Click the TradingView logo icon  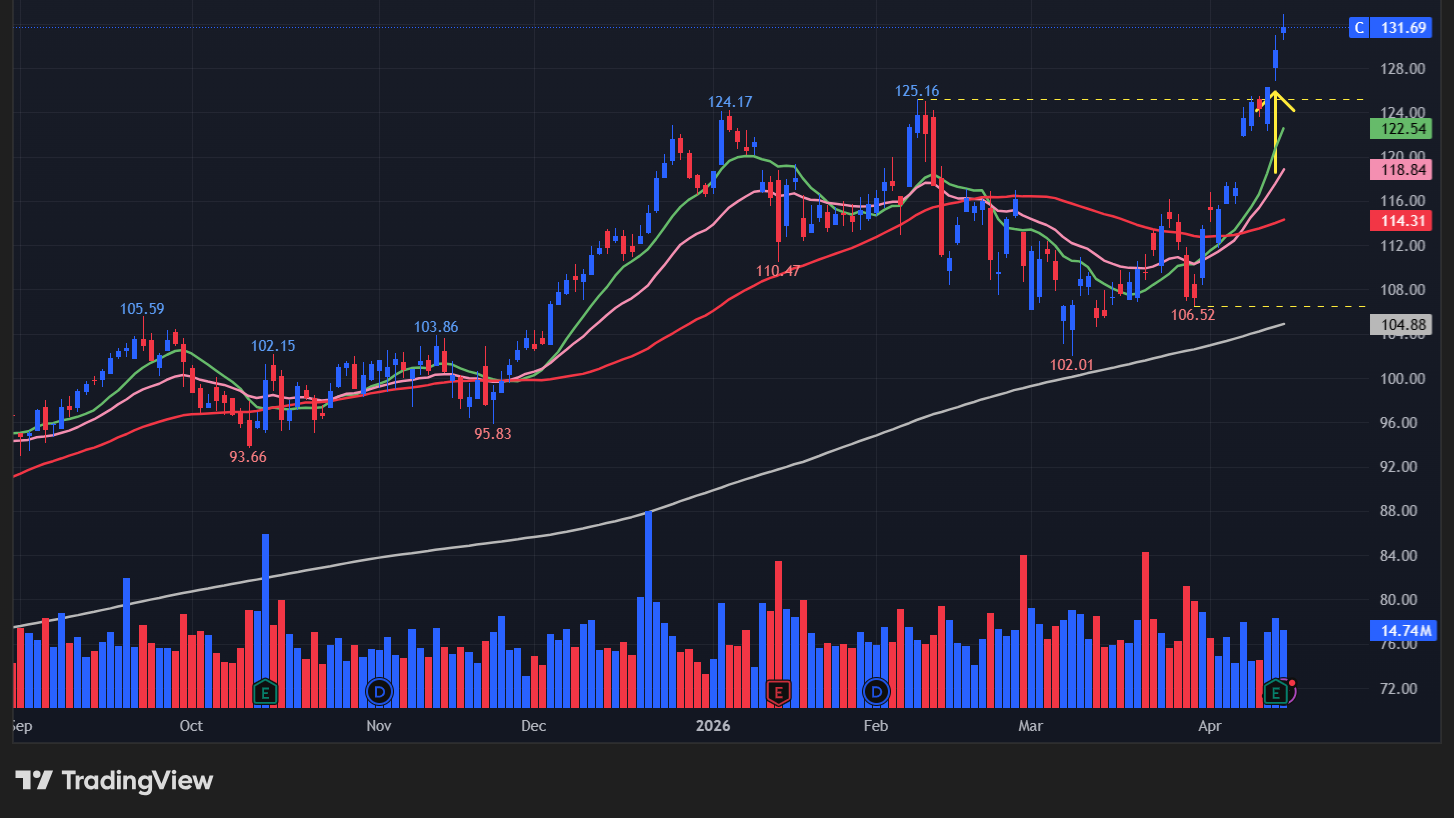[34, 780]
